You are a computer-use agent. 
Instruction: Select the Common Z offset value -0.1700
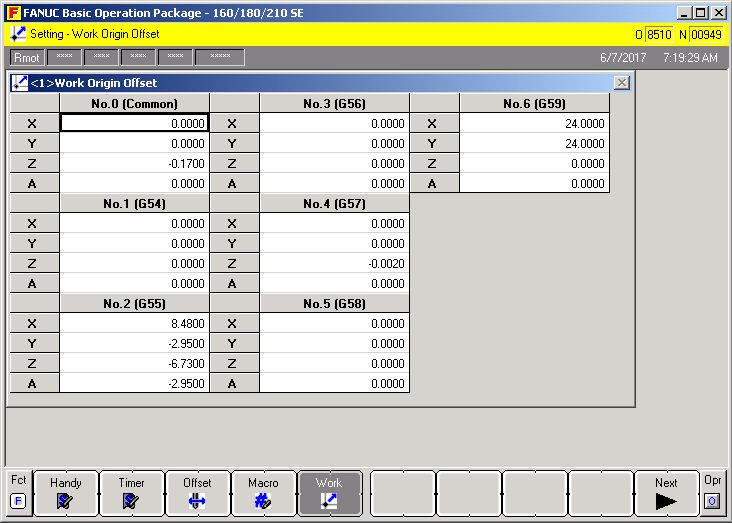[134, 164]
